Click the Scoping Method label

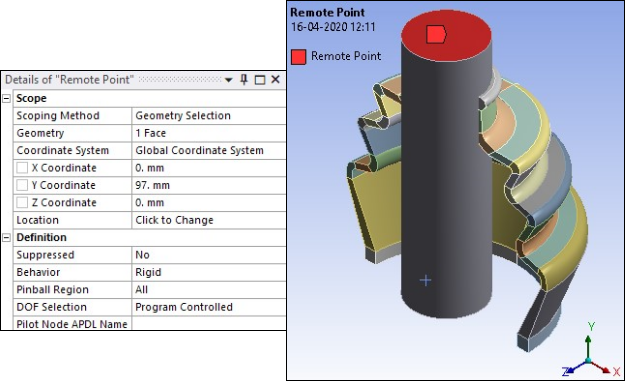pos(58,116)
